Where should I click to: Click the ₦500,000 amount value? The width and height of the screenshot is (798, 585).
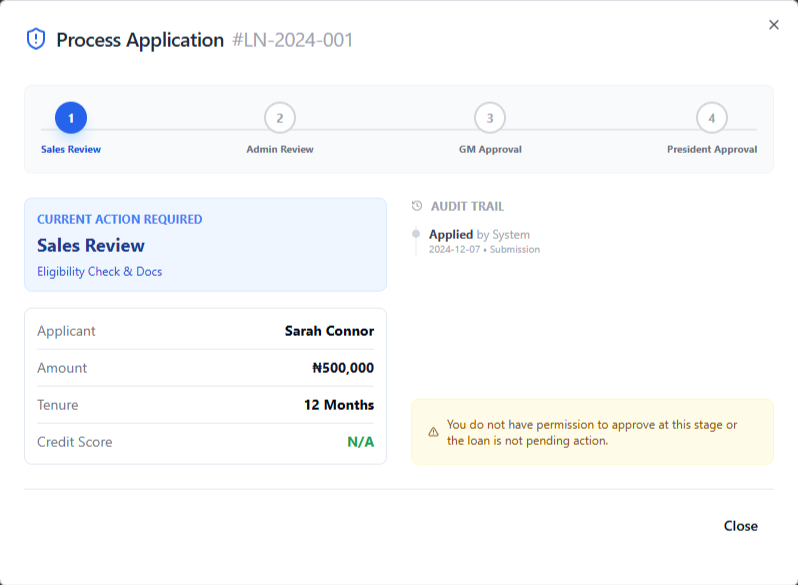coord(343,368)
